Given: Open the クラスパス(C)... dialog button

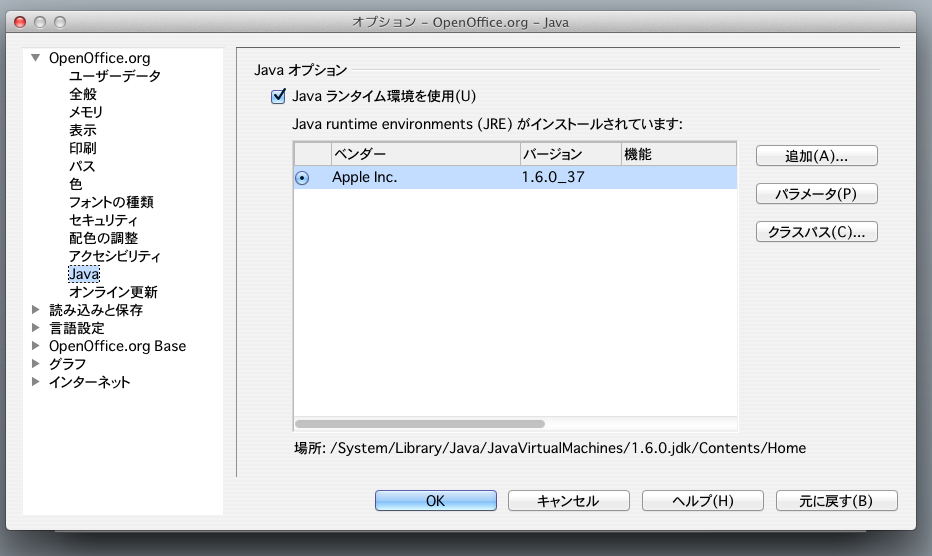Looking at the screenshot, I should pos(816,232).
